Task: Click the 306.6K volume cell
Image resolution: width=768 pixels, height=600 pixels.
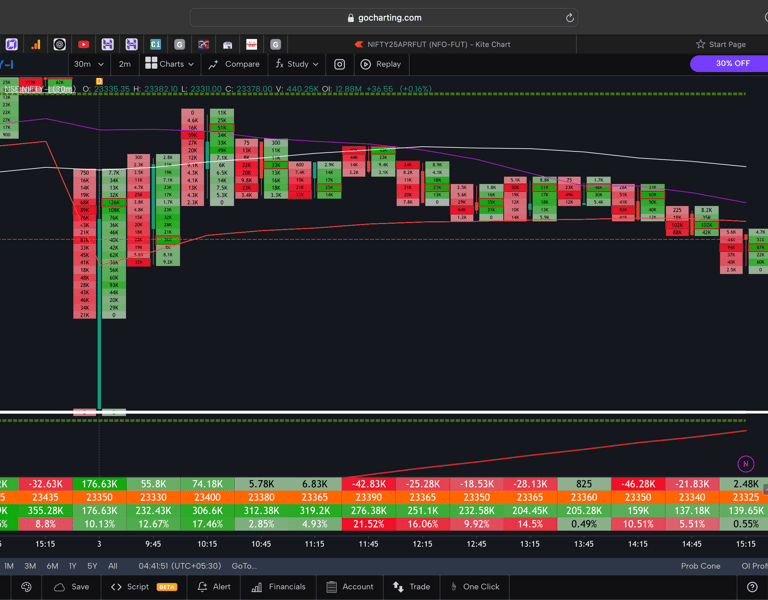Action: click(x=207, y=510)
